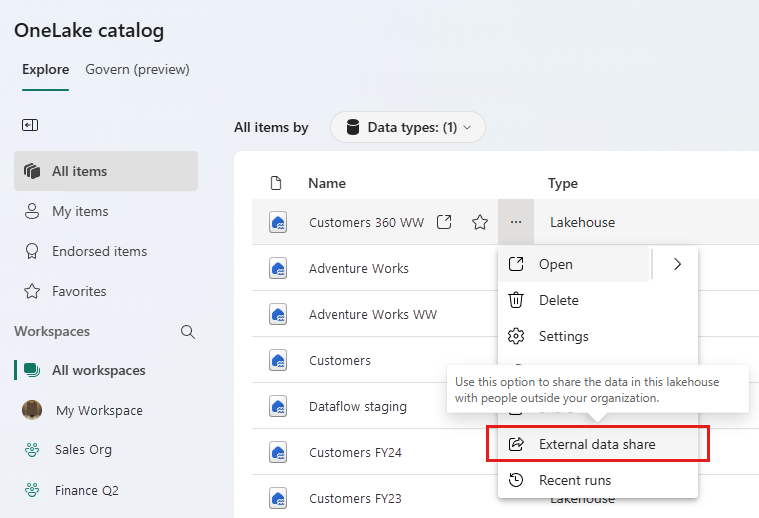759x518 pixels.
Task: Open the Dataflow staging item name
Action: point(358,407)
